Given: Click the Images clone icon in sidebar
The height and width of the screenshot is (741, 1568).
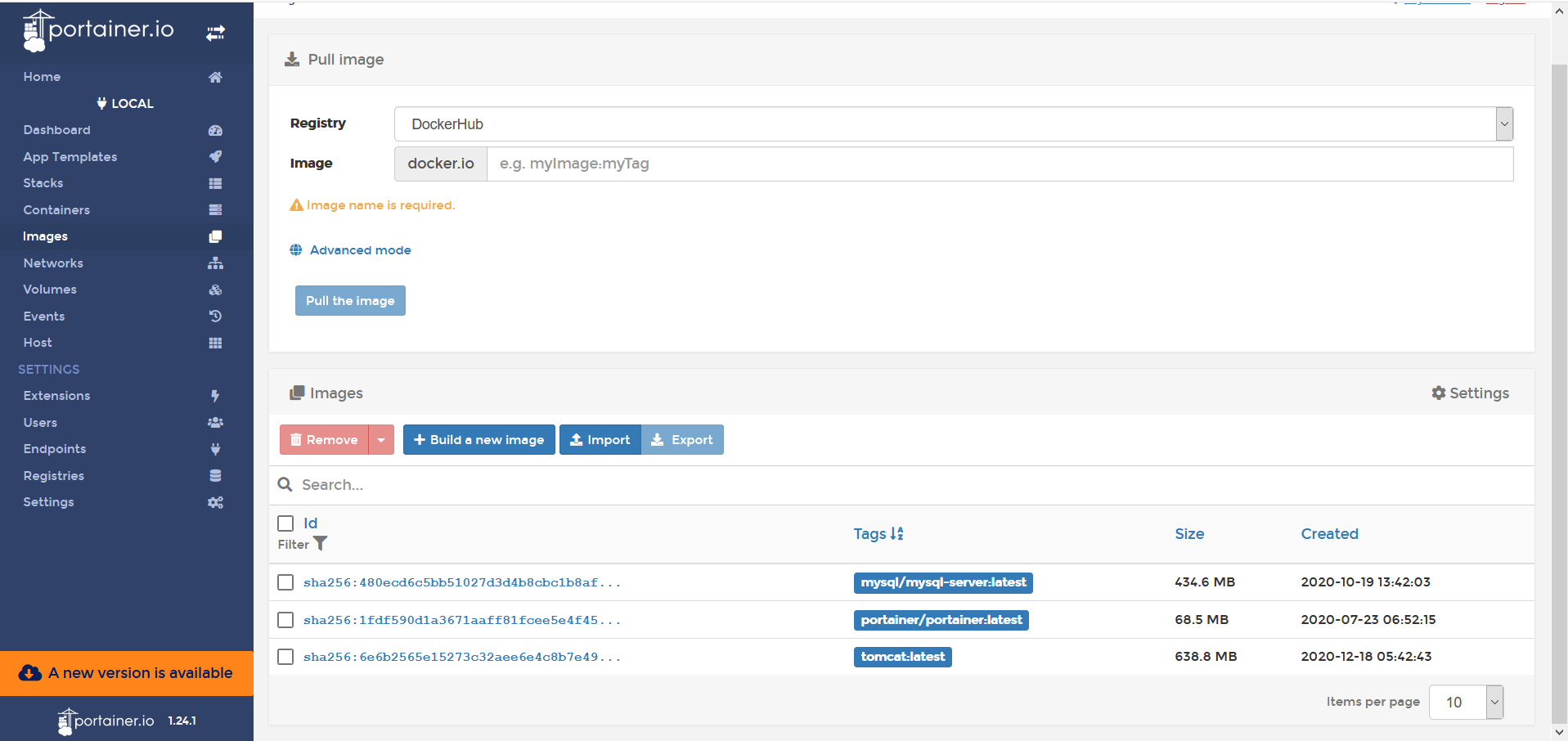Looking at the screenshot, I should click(215, 236).
